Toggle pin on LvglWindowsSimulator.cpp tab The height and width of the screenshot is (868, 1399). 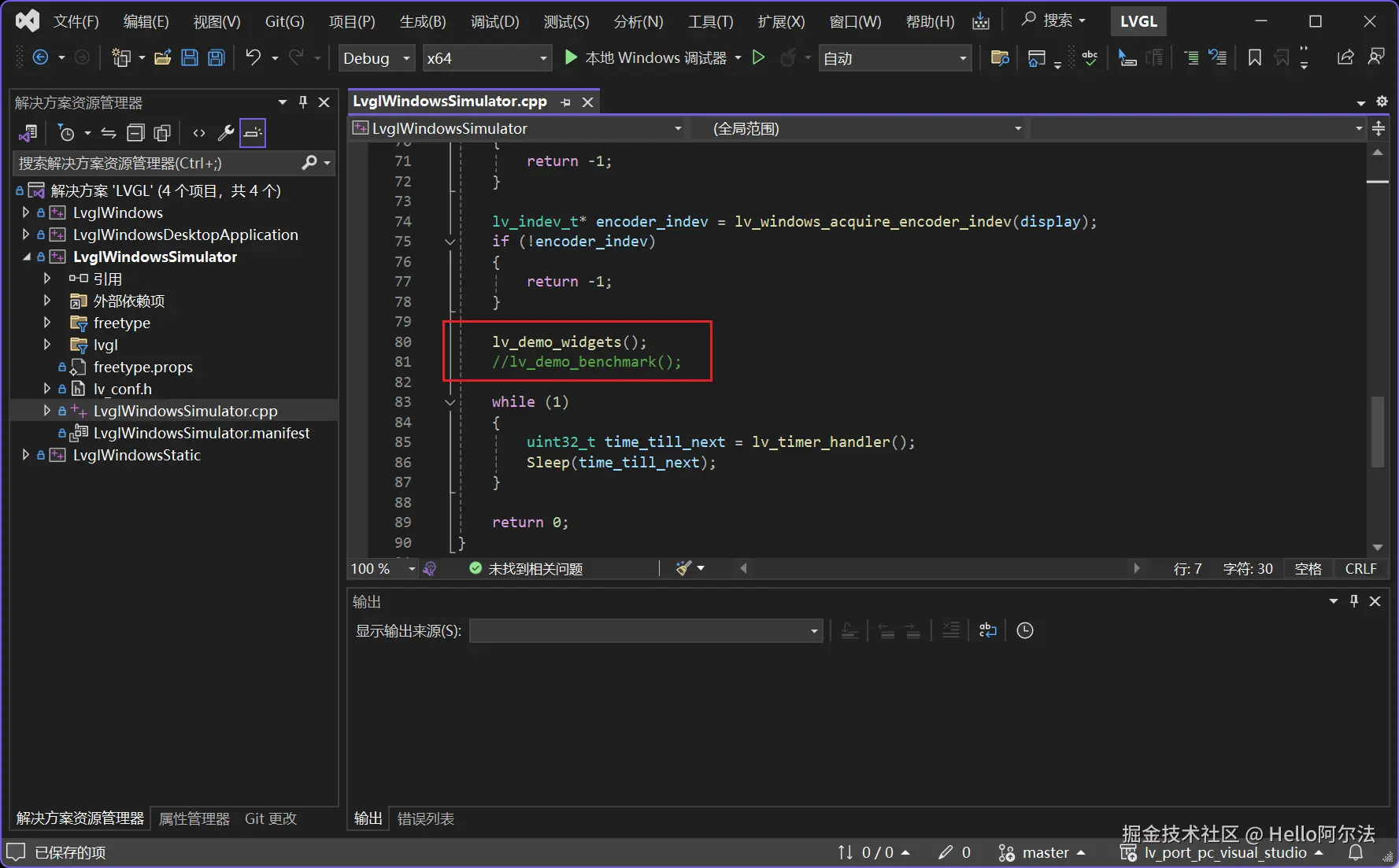click(x=565, y=102)
